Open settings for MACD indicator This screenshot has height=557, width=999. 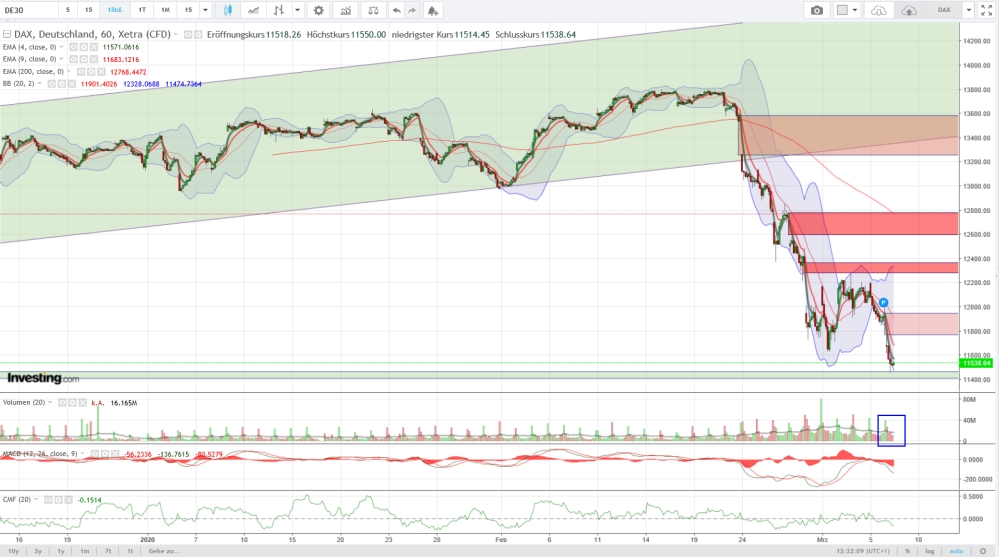pos(104,454)
